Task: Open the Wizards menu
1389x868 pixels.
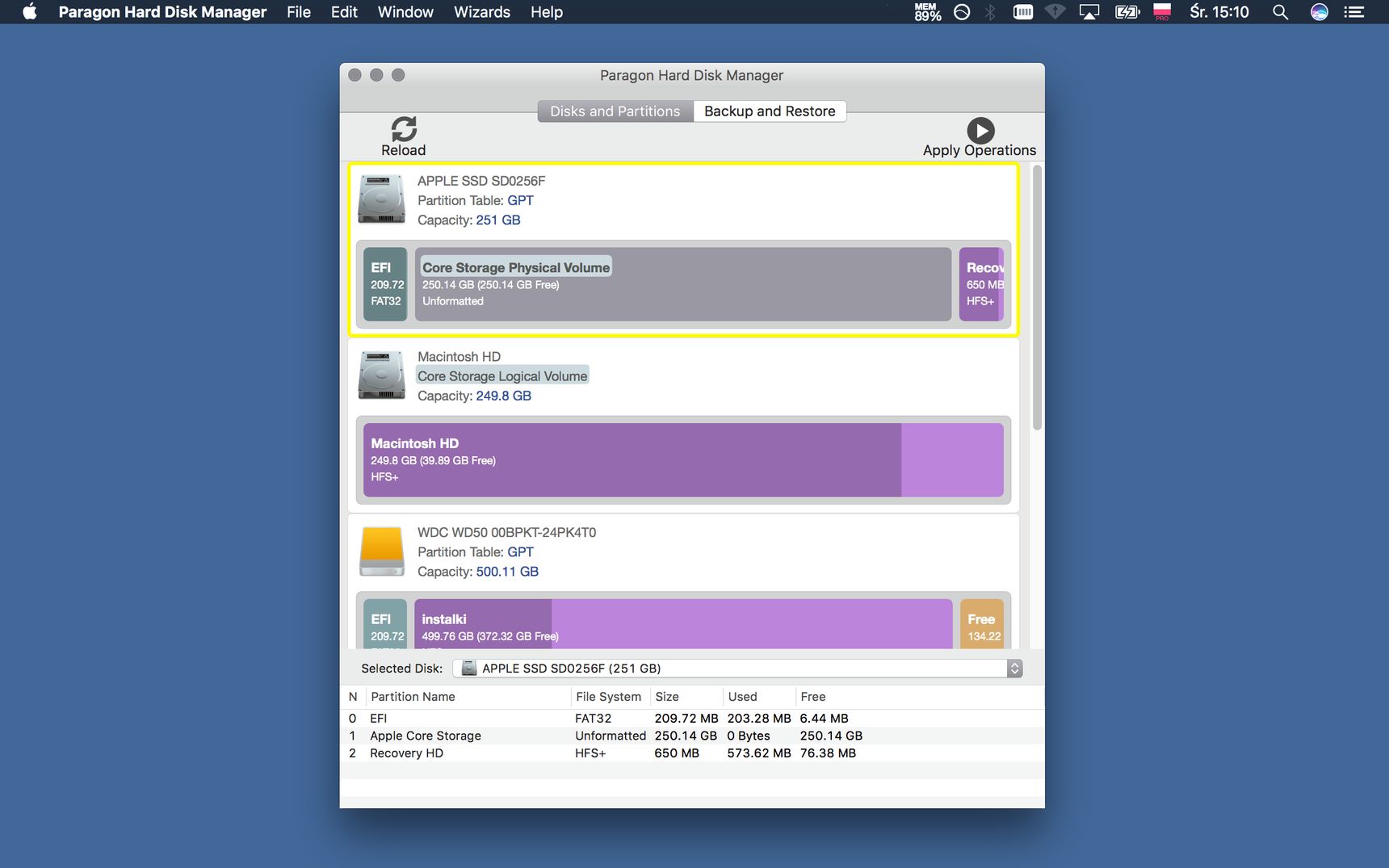Action: pyautogui.click(x=482, y=12)
